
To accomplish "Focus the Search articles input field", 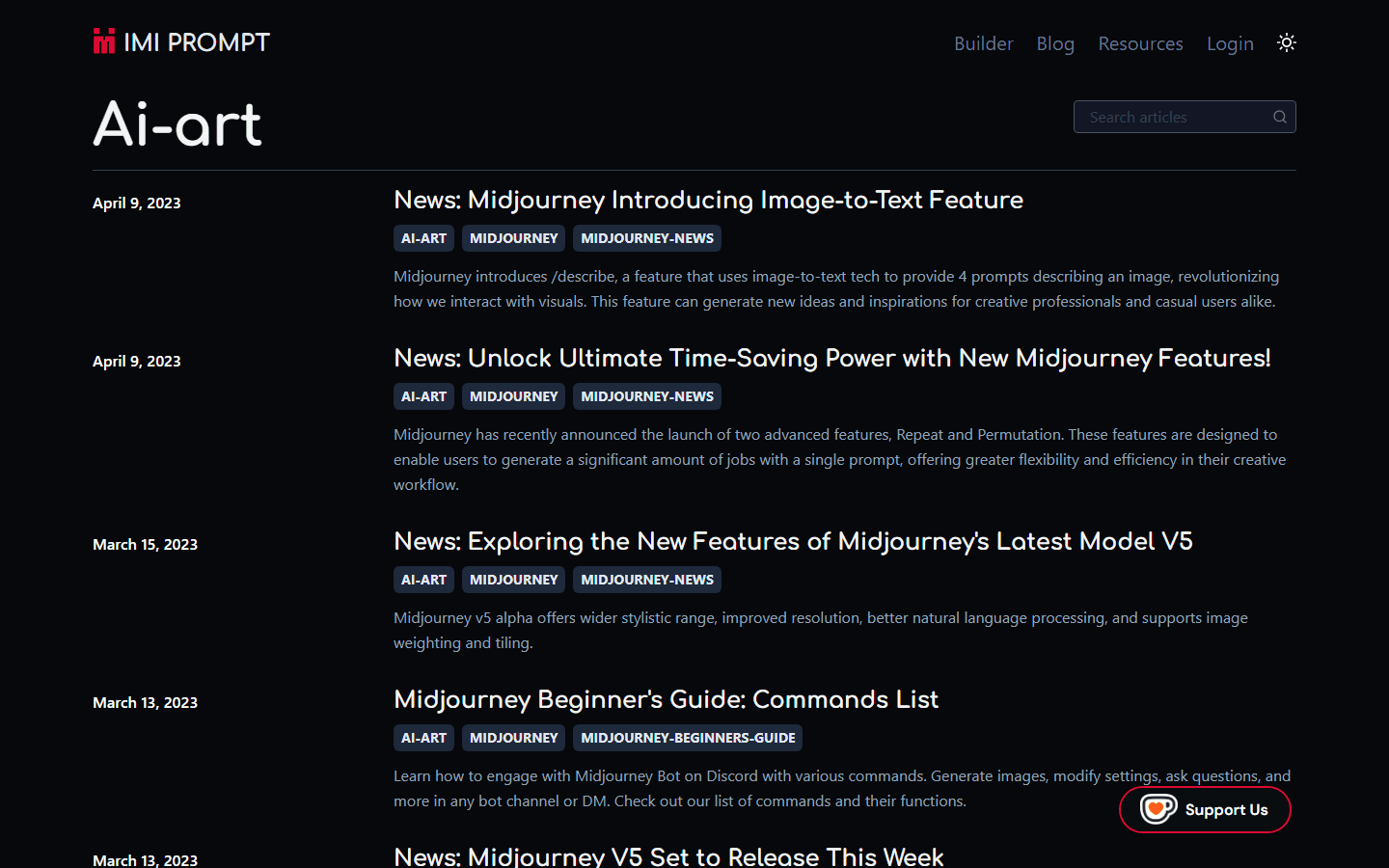I will (x=1185, y=117).
